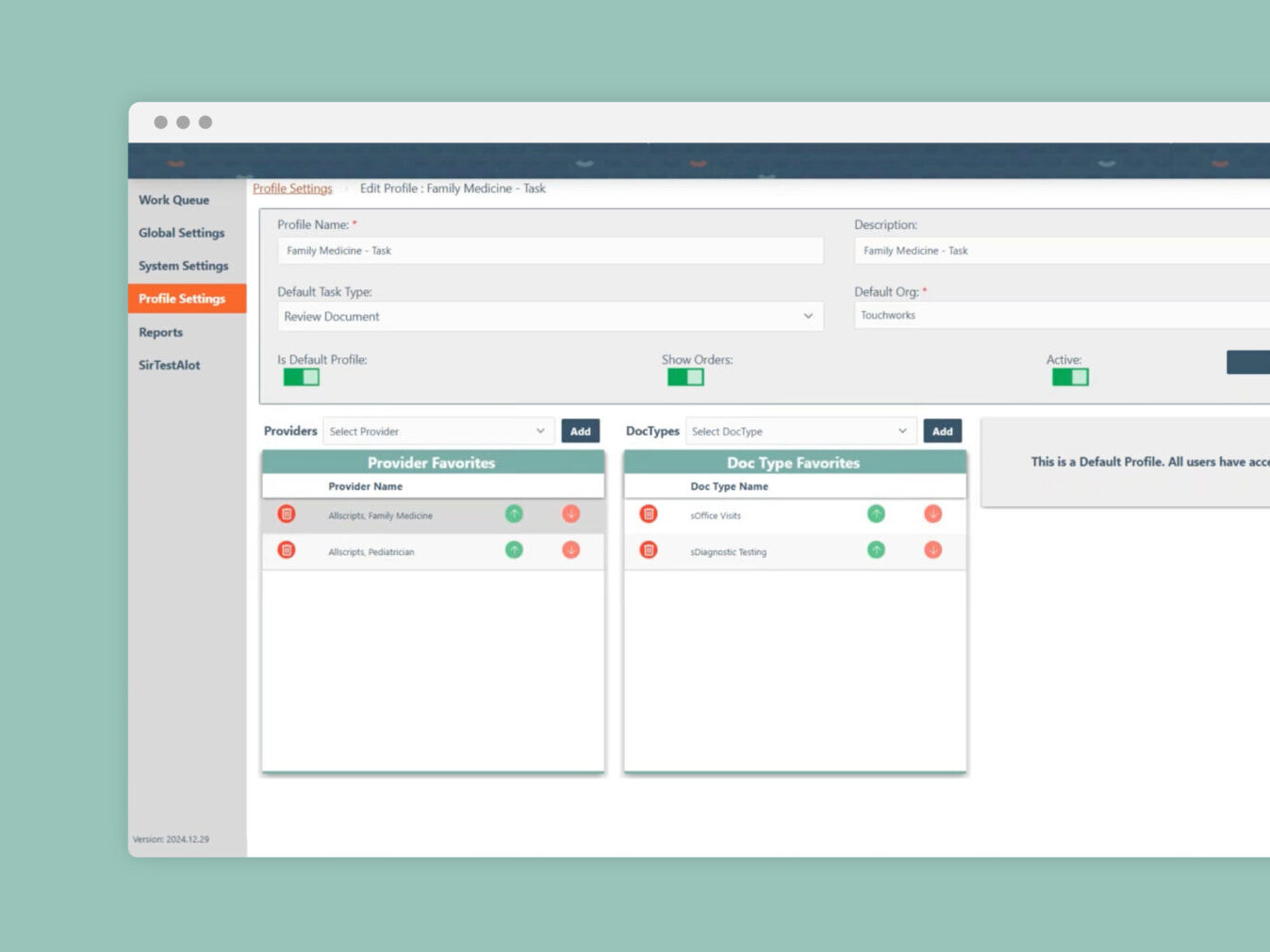Delete Allscripts, Family Medicine provider favorite
This screenshot has width=1270, height=952.
point(287,514)
